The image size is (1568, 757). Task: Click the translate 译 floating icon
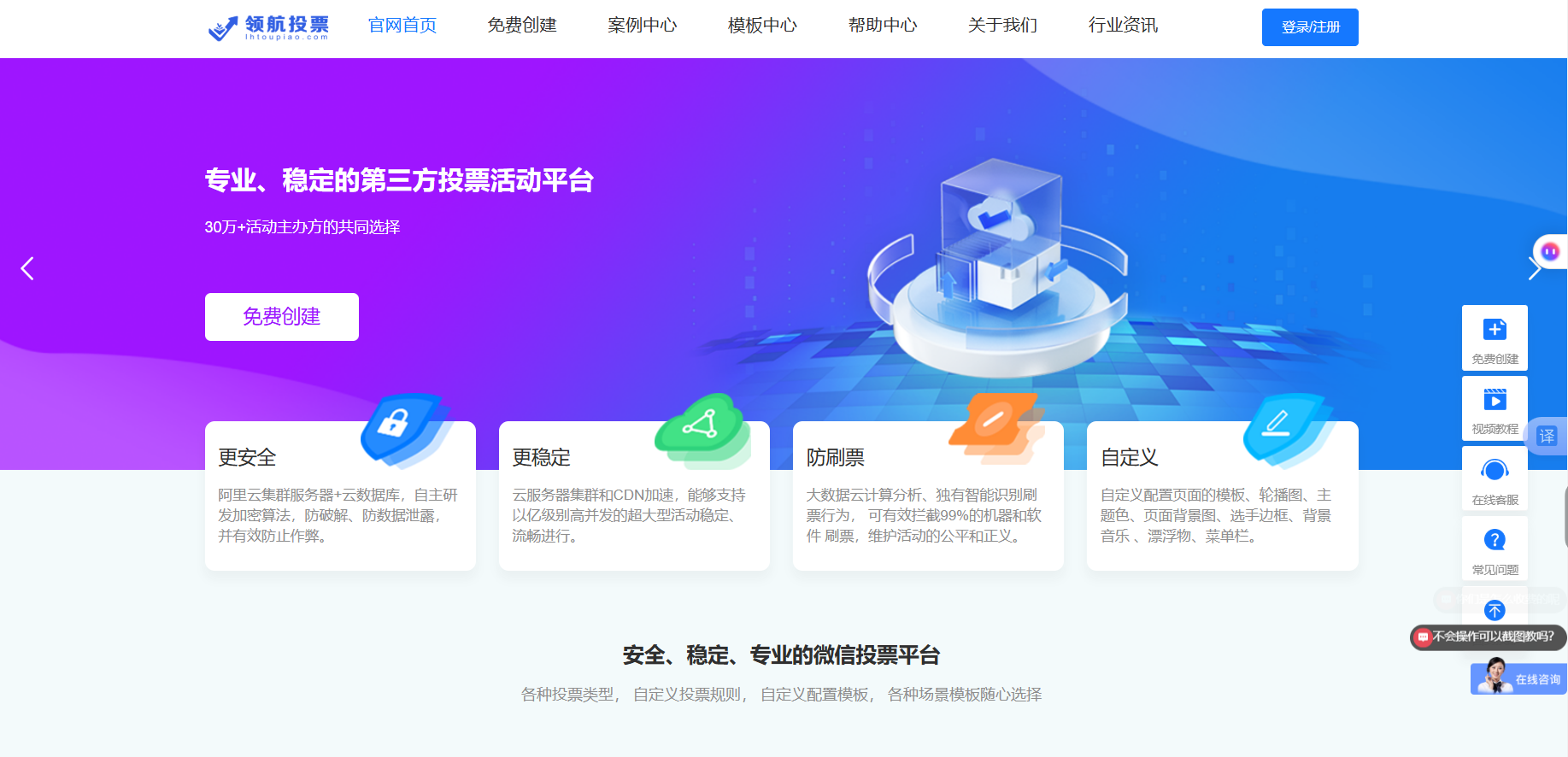tap(1547, 436)
